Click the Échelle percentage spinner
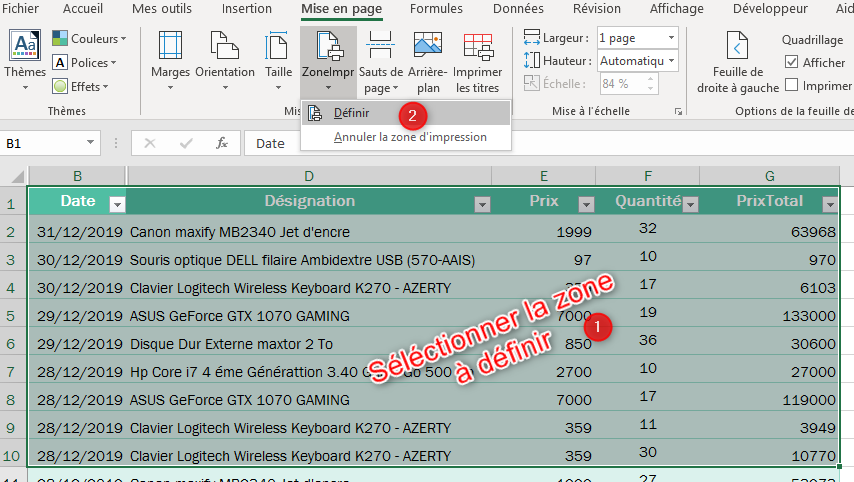Image resolution: width=854 pixels, height=482 pixels. tap(650, 83)
